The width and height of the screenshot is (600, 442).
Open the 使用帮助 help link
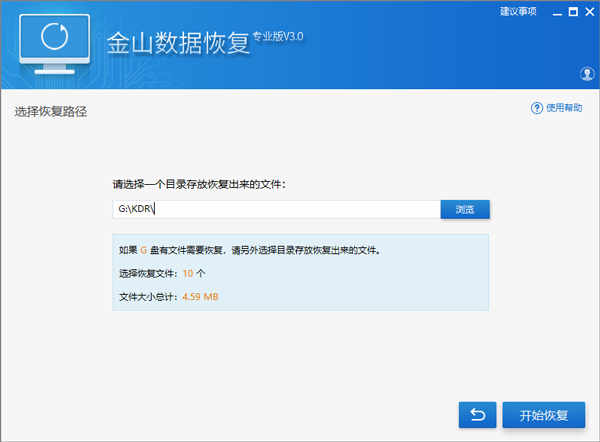564,108
